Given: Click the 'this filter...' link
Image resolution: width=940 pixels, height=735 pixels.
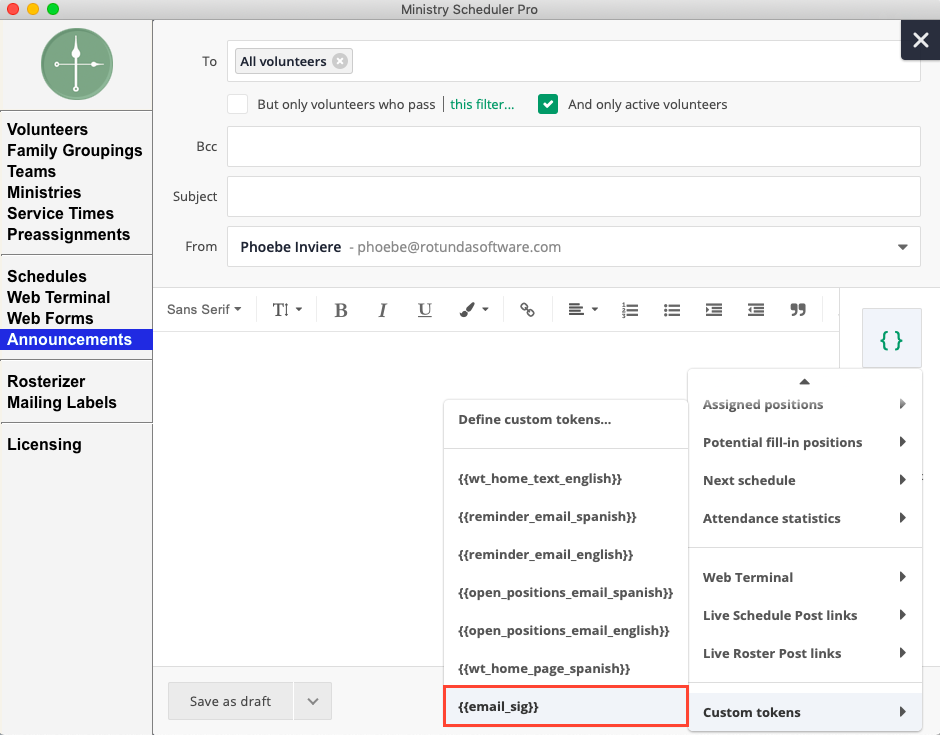Looking at the screenshot, I should 482,104.
